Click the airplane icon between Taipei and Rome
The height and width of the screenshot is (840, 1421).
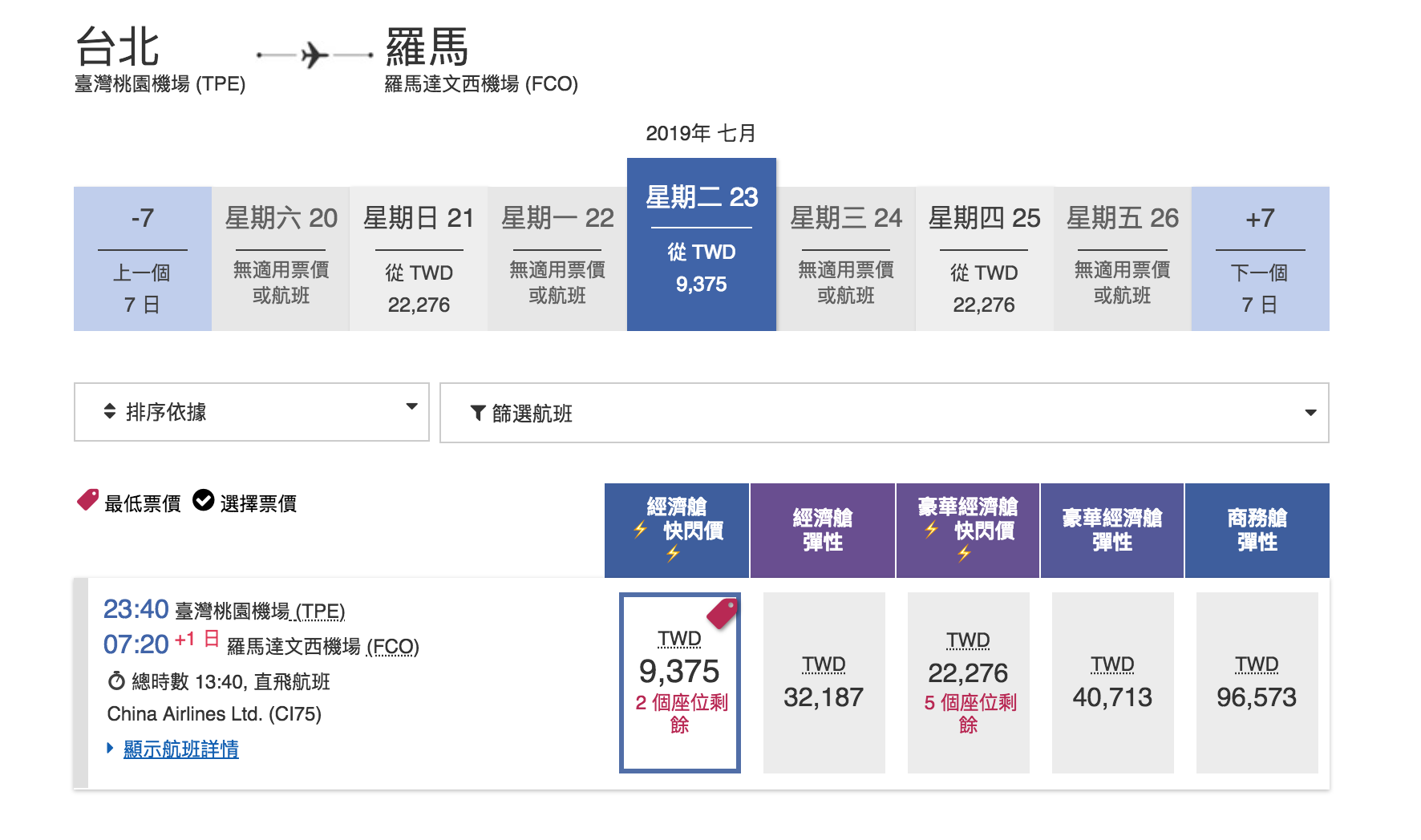click(x=315, y=55)
